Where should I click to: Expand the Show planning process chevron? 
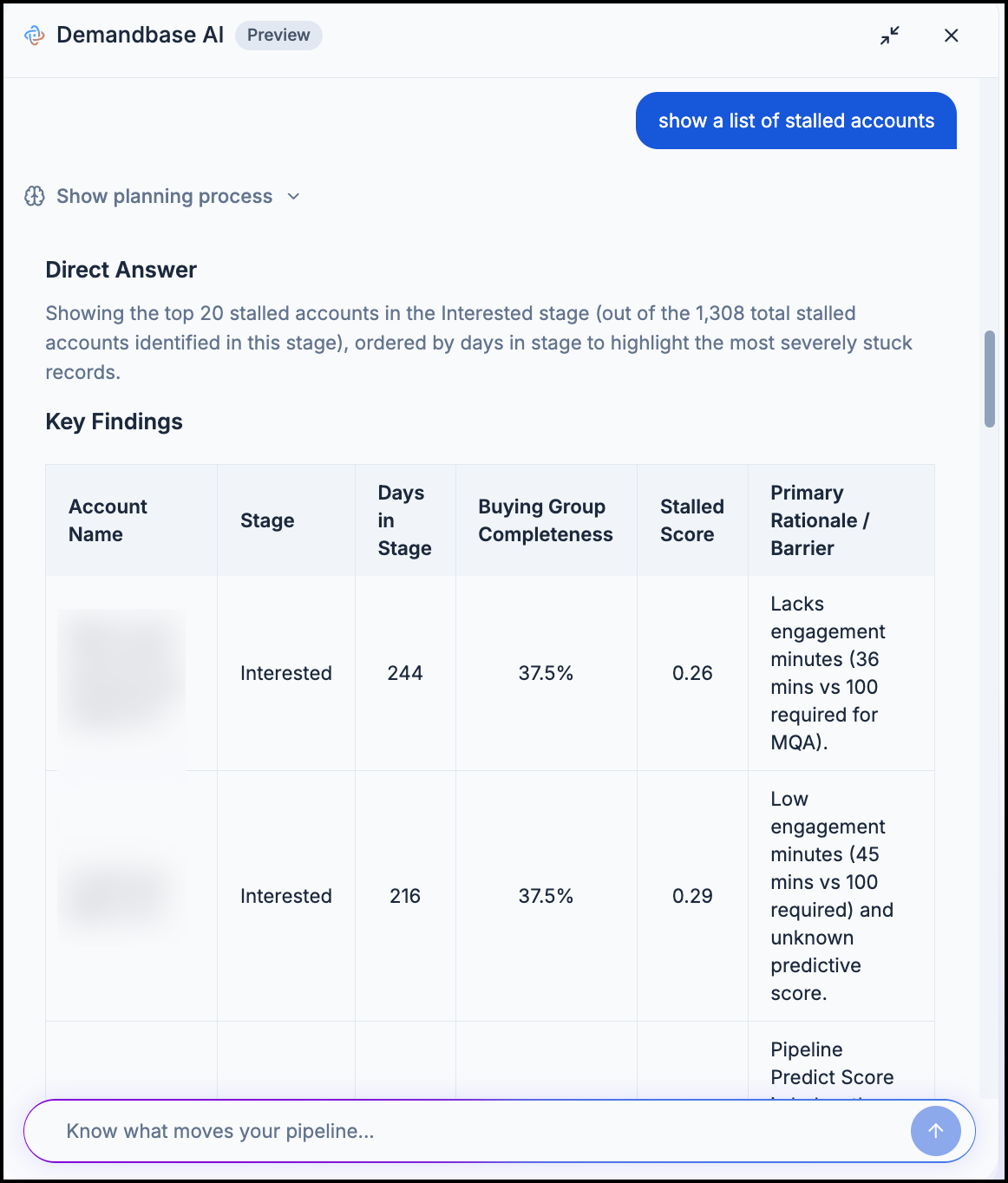[x=293, y=197]
